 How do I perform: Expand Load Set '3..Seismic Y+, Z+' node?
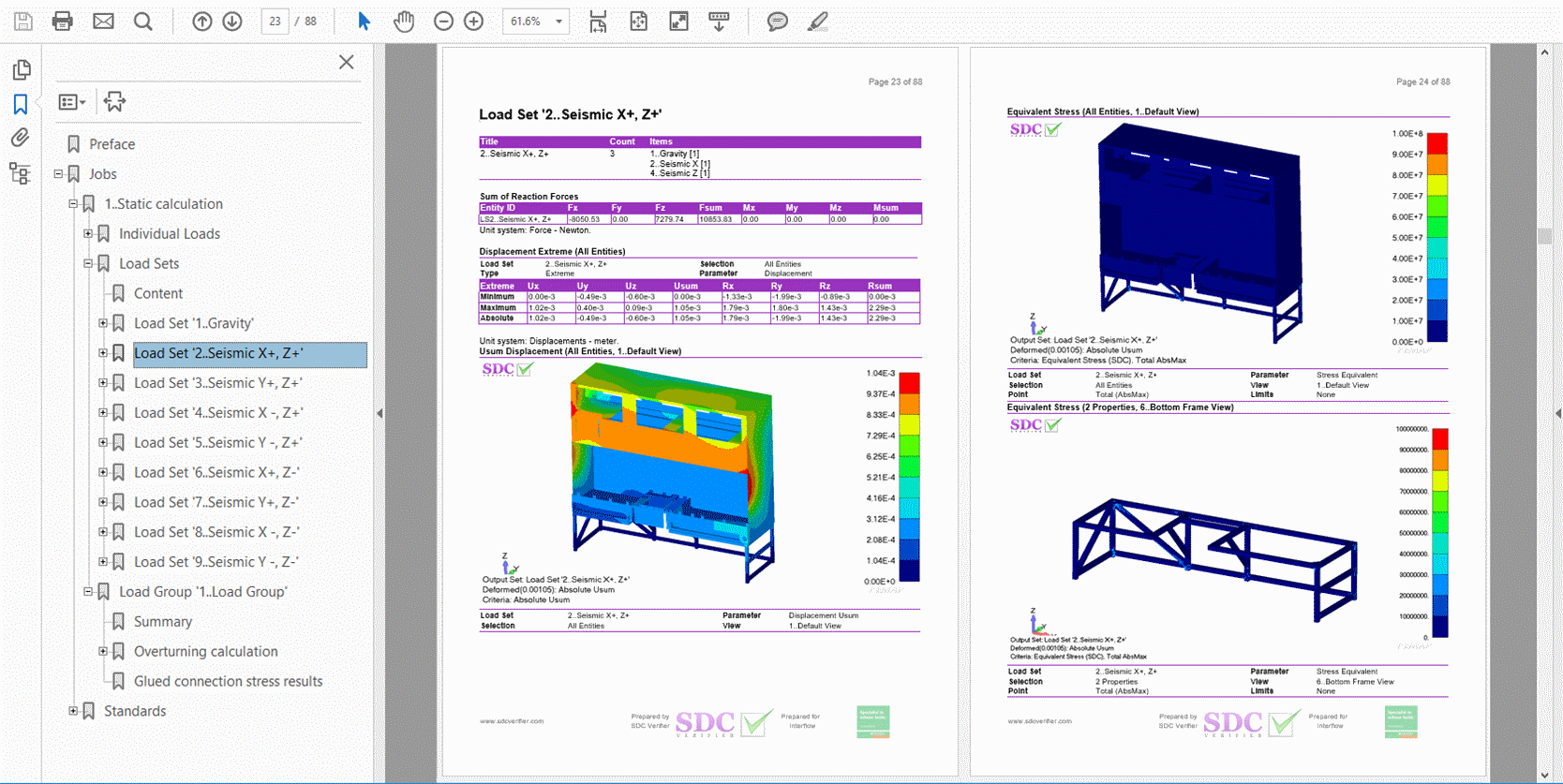103,383
